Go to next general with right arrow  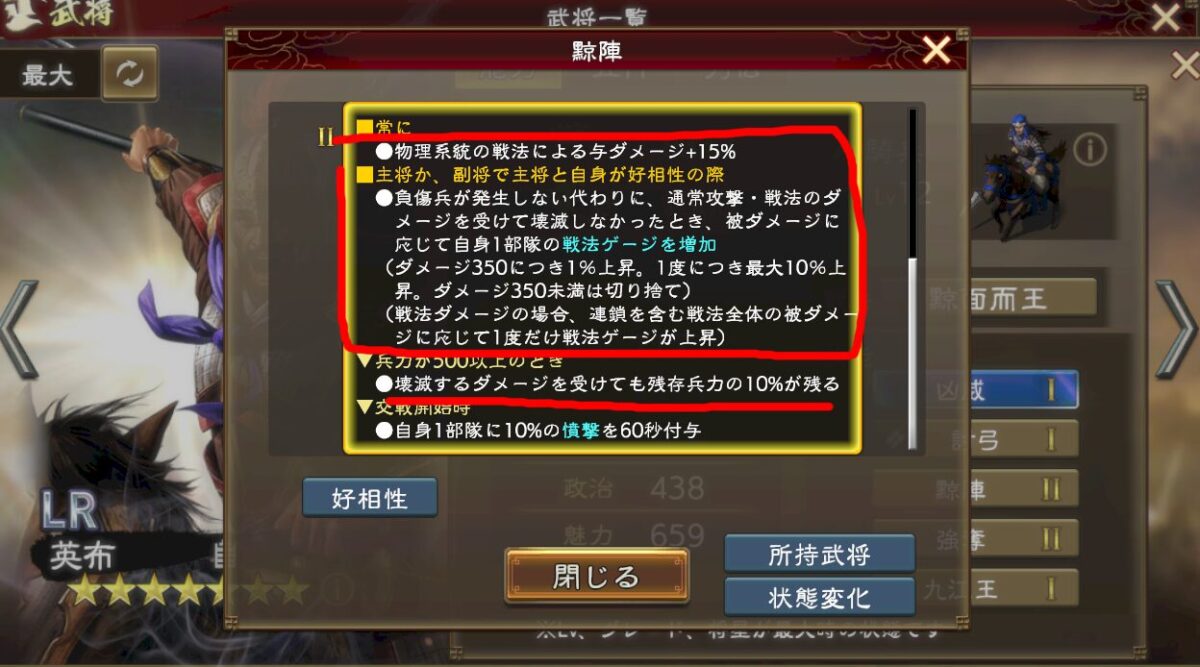(1176, 330)
